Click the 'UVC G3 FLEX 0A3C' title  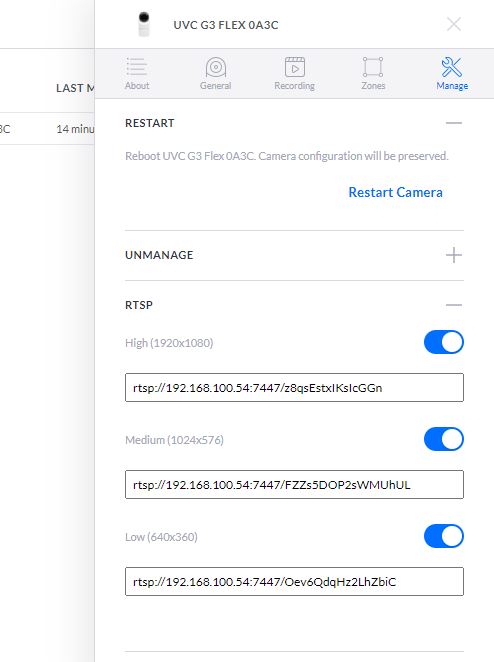[x=226, y=25]
